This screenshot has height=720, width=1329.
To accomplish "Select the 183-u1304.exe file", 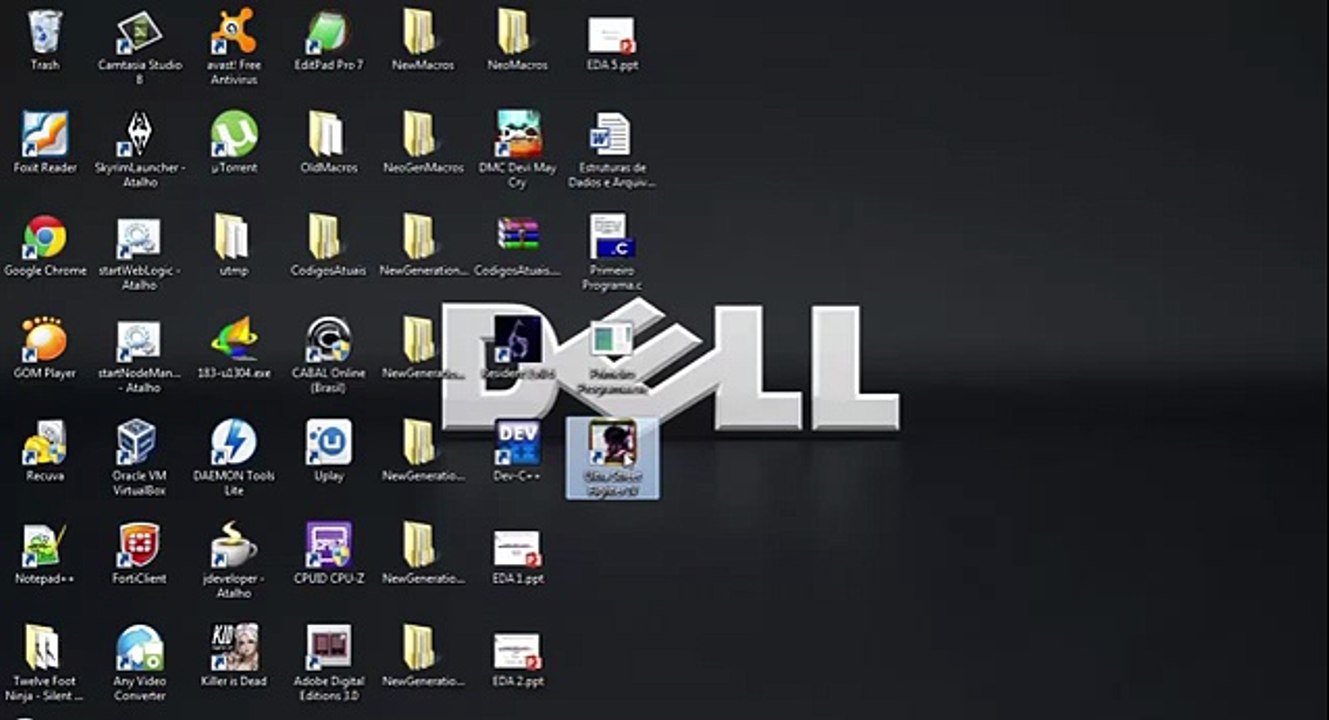I will [234, 349].
